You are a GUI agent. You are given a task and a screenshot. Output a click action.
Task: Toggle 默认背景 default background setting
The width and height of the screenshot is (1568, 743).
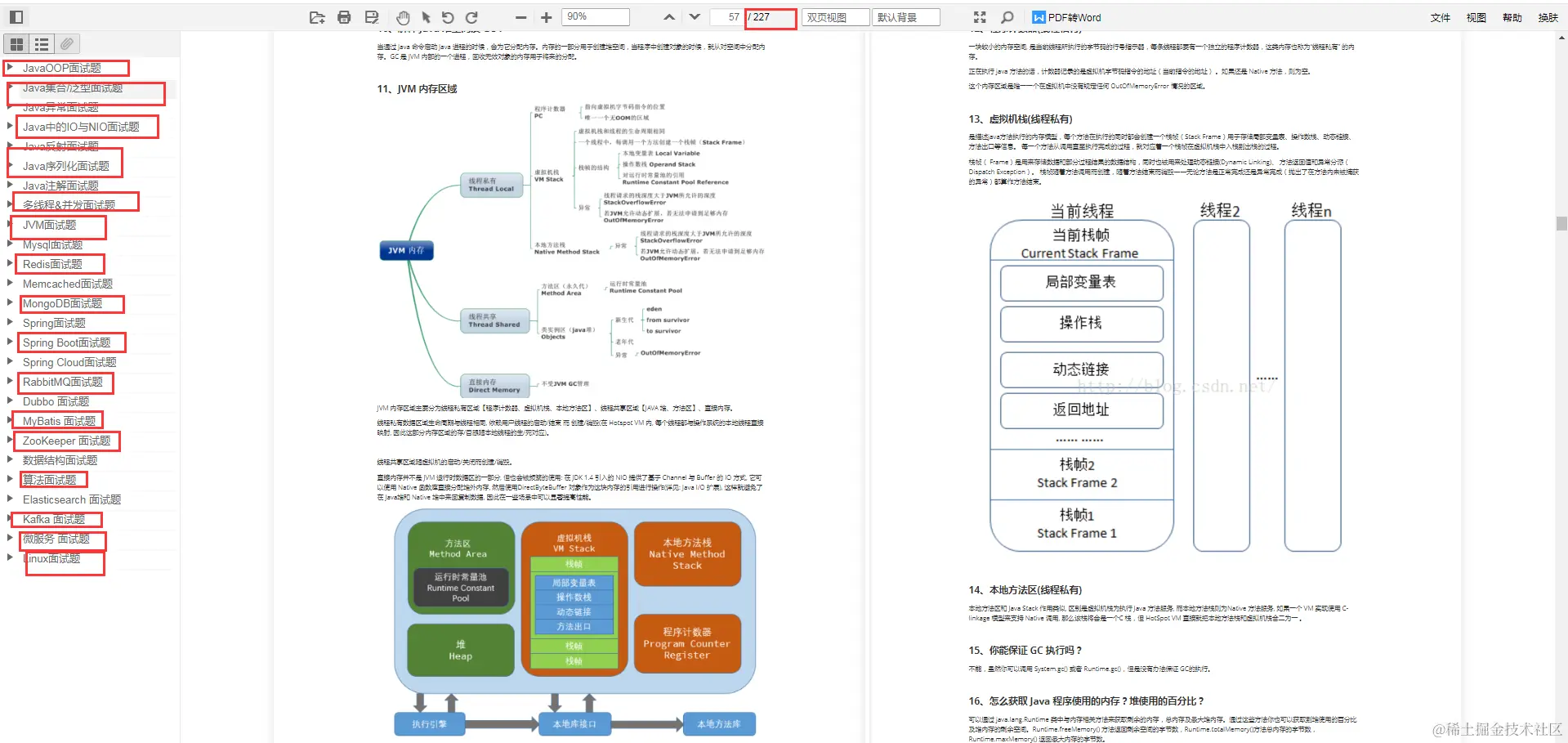point(905,16)
